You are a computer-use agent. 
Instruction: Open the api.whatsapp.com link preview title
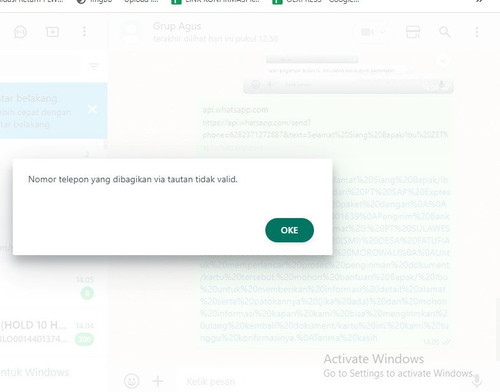coord(235,110)
